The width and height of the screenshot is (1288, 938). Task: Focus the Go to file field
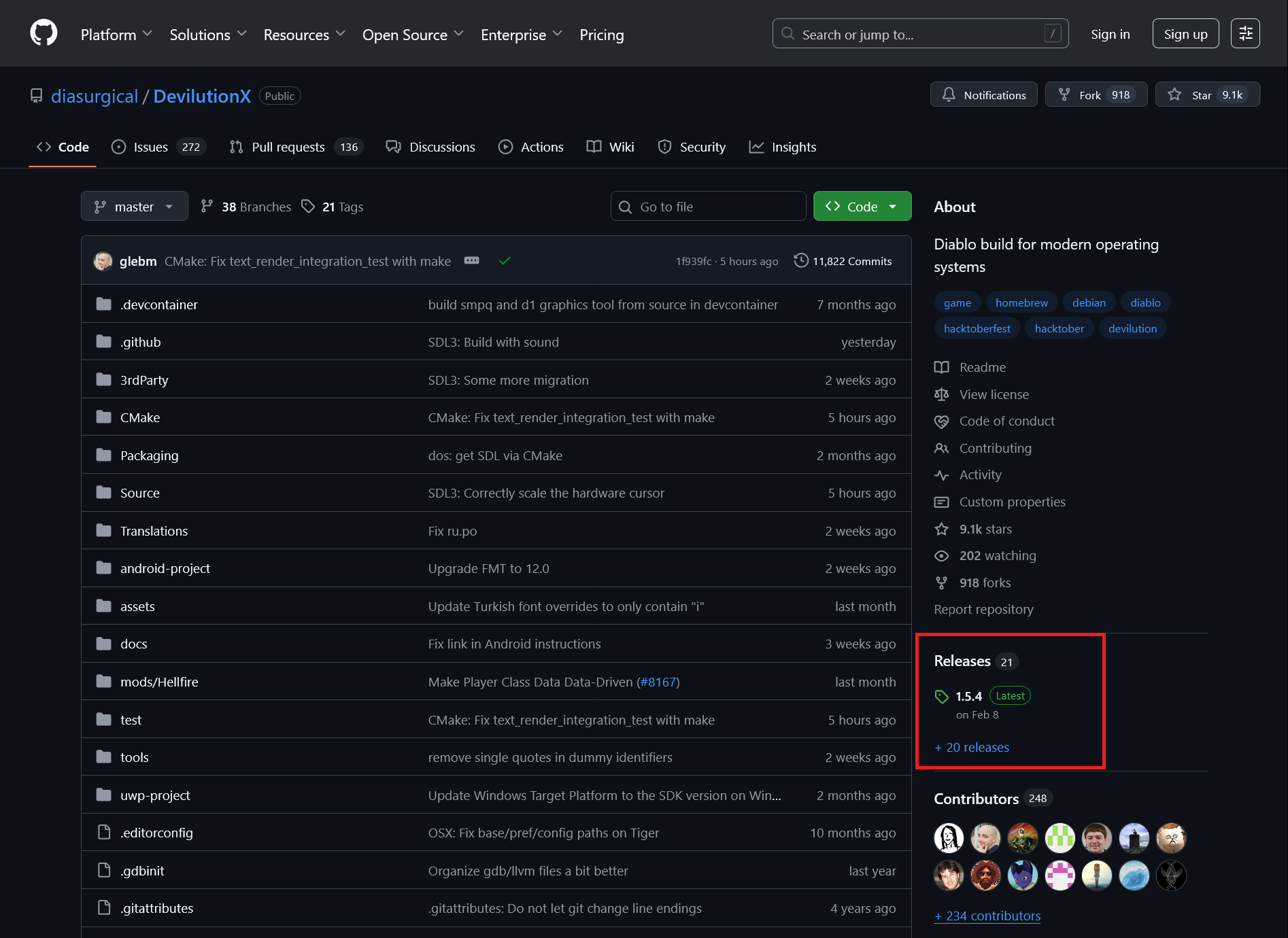tap(708, 206)
